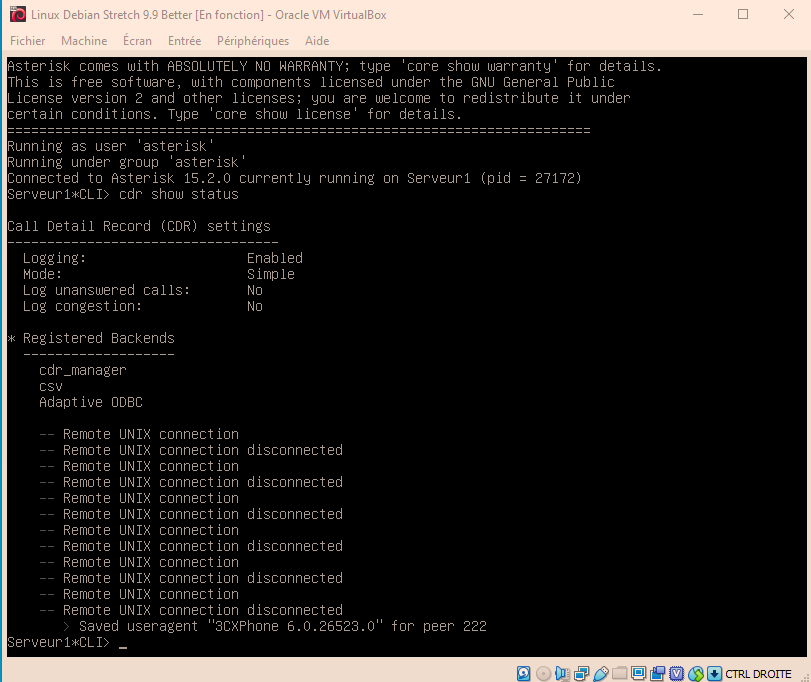The width and height of the screenshot is (811, 682).
Task: Click the CPU virtualization status icon
Action: (x=677, y=673)
